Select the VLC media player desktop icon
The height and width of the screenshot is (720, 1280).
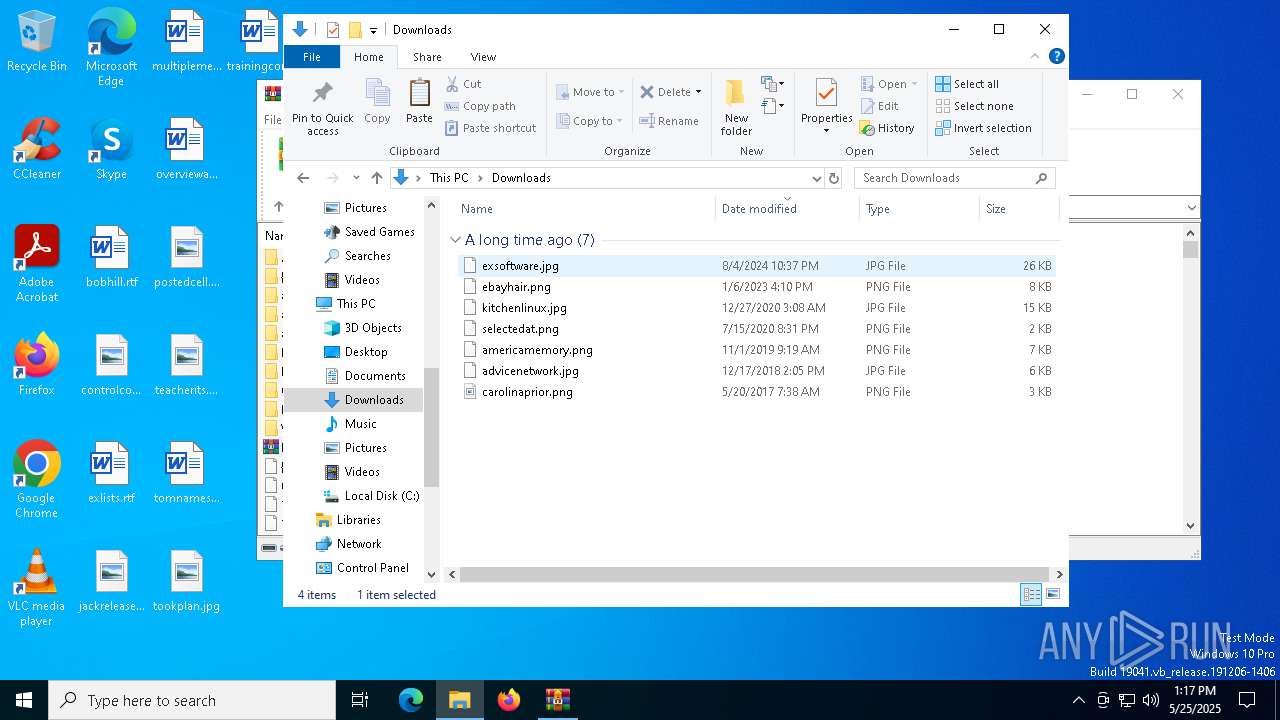[x=37, y=589]
